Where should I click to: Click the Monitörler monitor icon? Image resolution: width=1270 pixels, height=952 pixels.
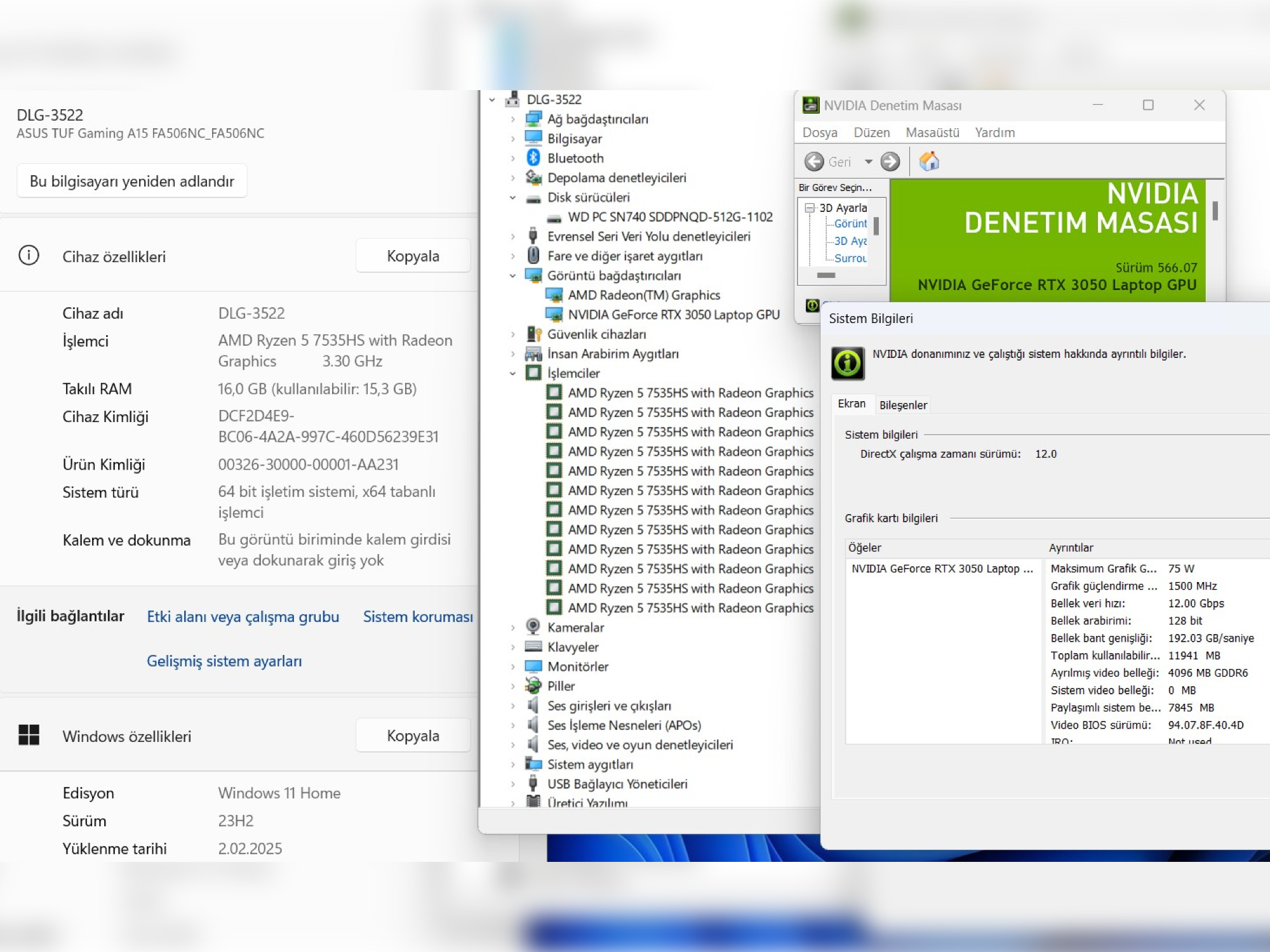tap(533, 666)
